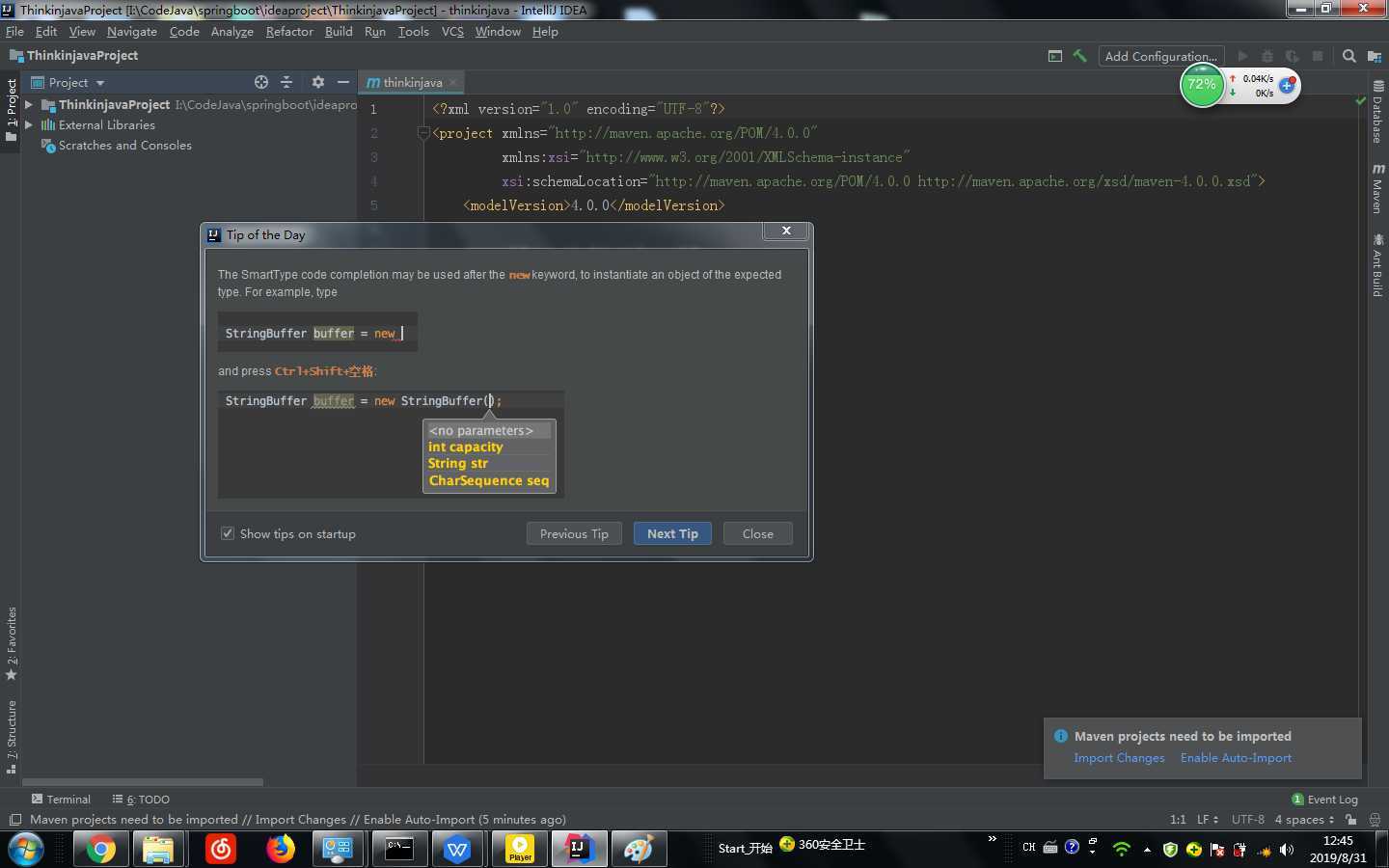Screen dimensions: 1389x868
Task: Toggle the 2: Favorites tool window button
Action: (x=11, y=643)
